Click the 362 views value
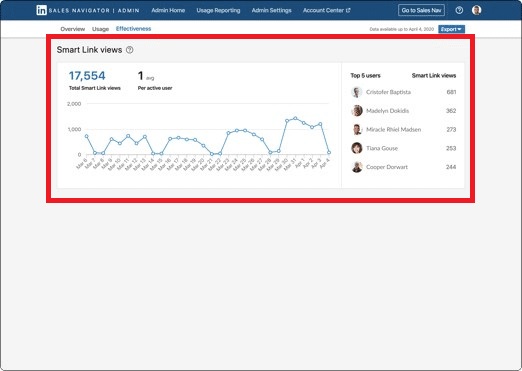 [x=451, y=111]
